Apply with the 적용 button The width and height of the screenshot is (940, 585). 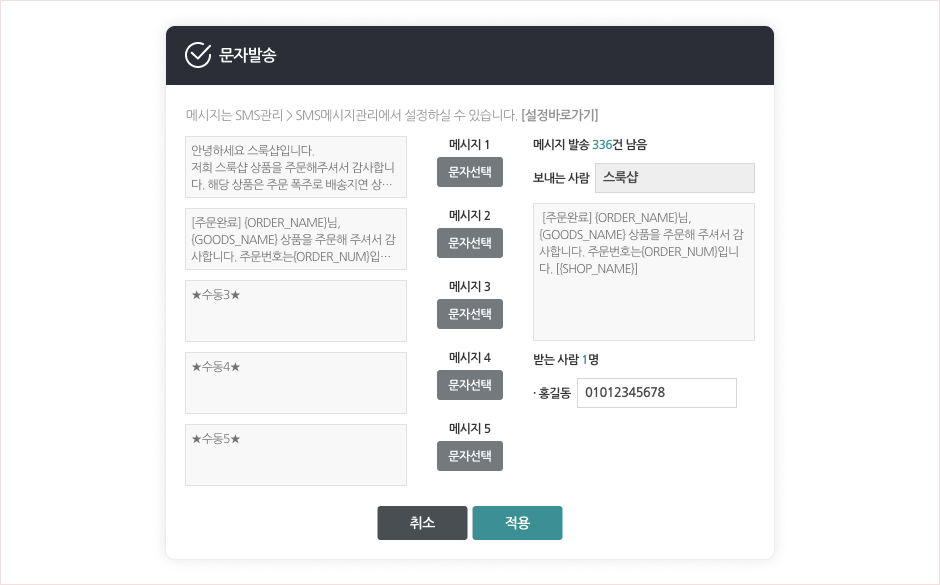tap(517, 523)
